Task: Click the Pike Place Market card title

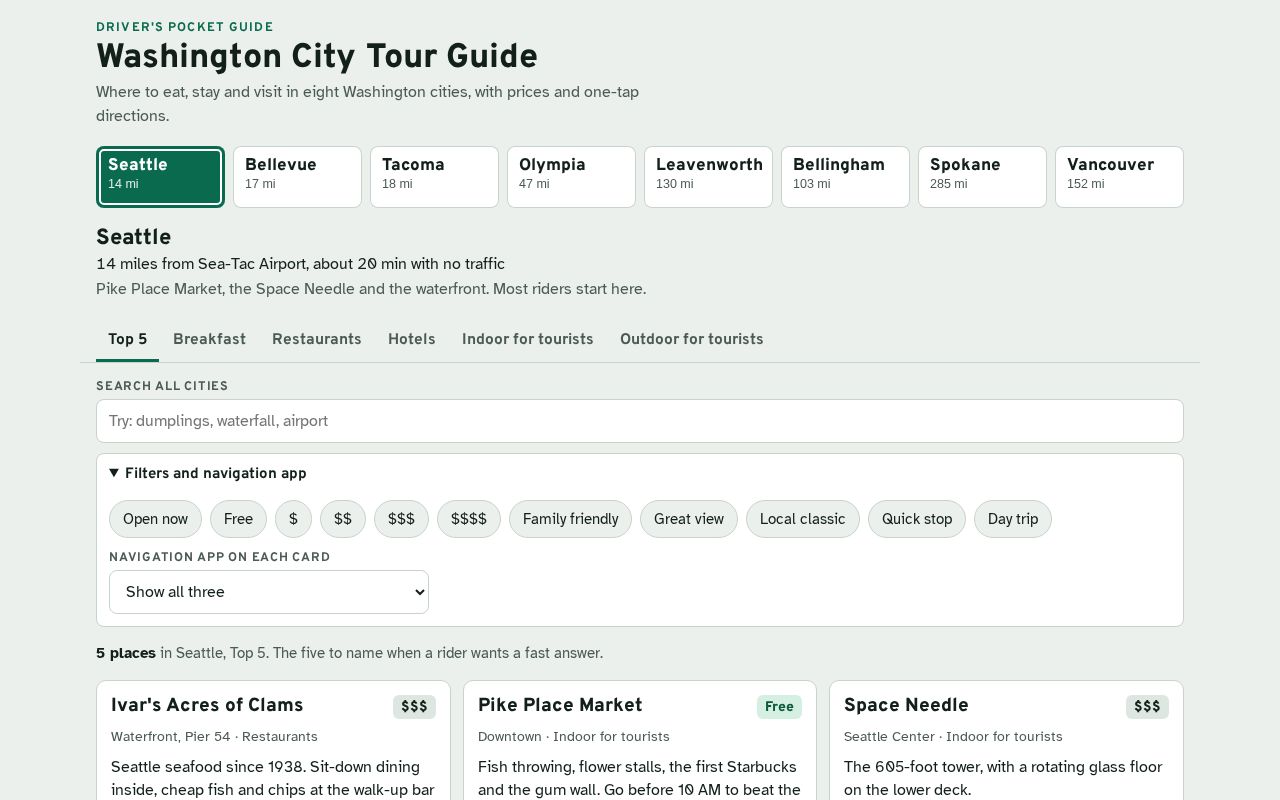Action: tap(560, 705)
